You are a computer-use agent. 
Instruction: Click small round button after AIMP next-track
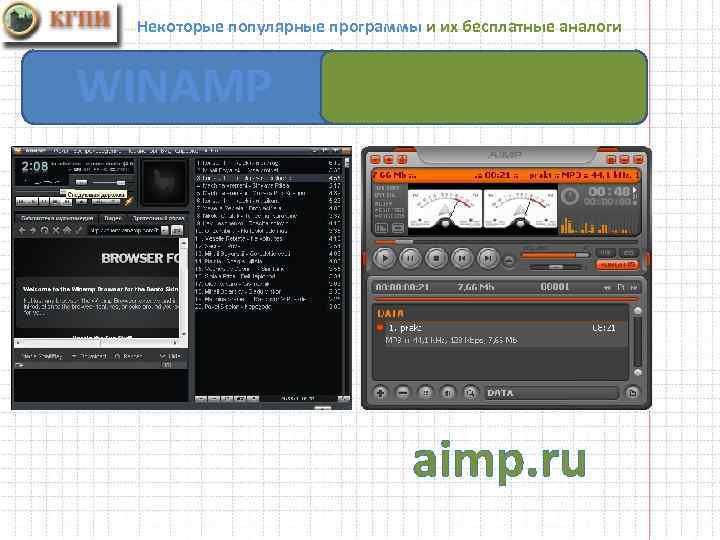(509, 261)
